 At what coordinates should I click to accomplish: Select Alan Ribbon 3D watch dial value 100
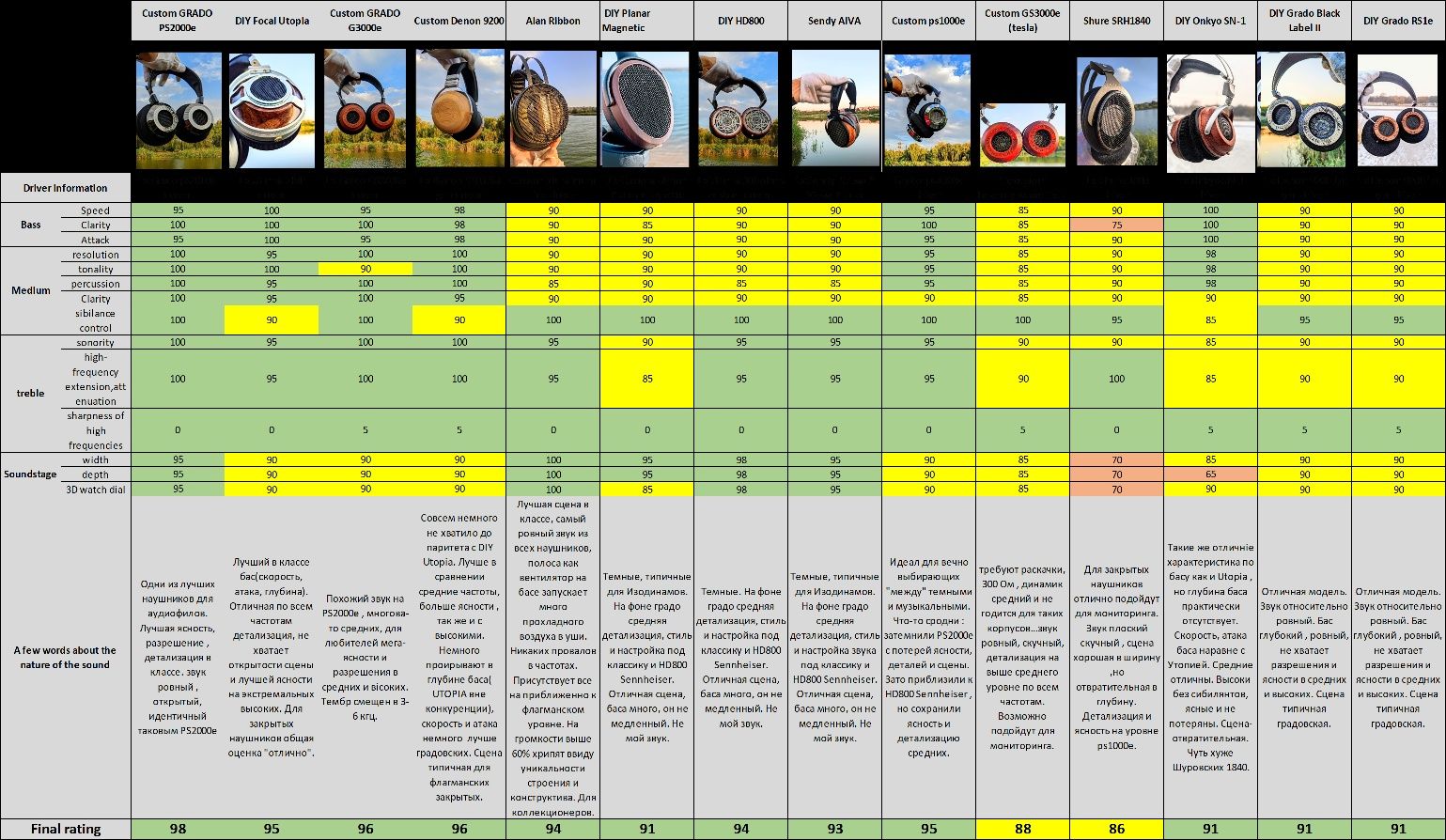(x=553, y=490)
